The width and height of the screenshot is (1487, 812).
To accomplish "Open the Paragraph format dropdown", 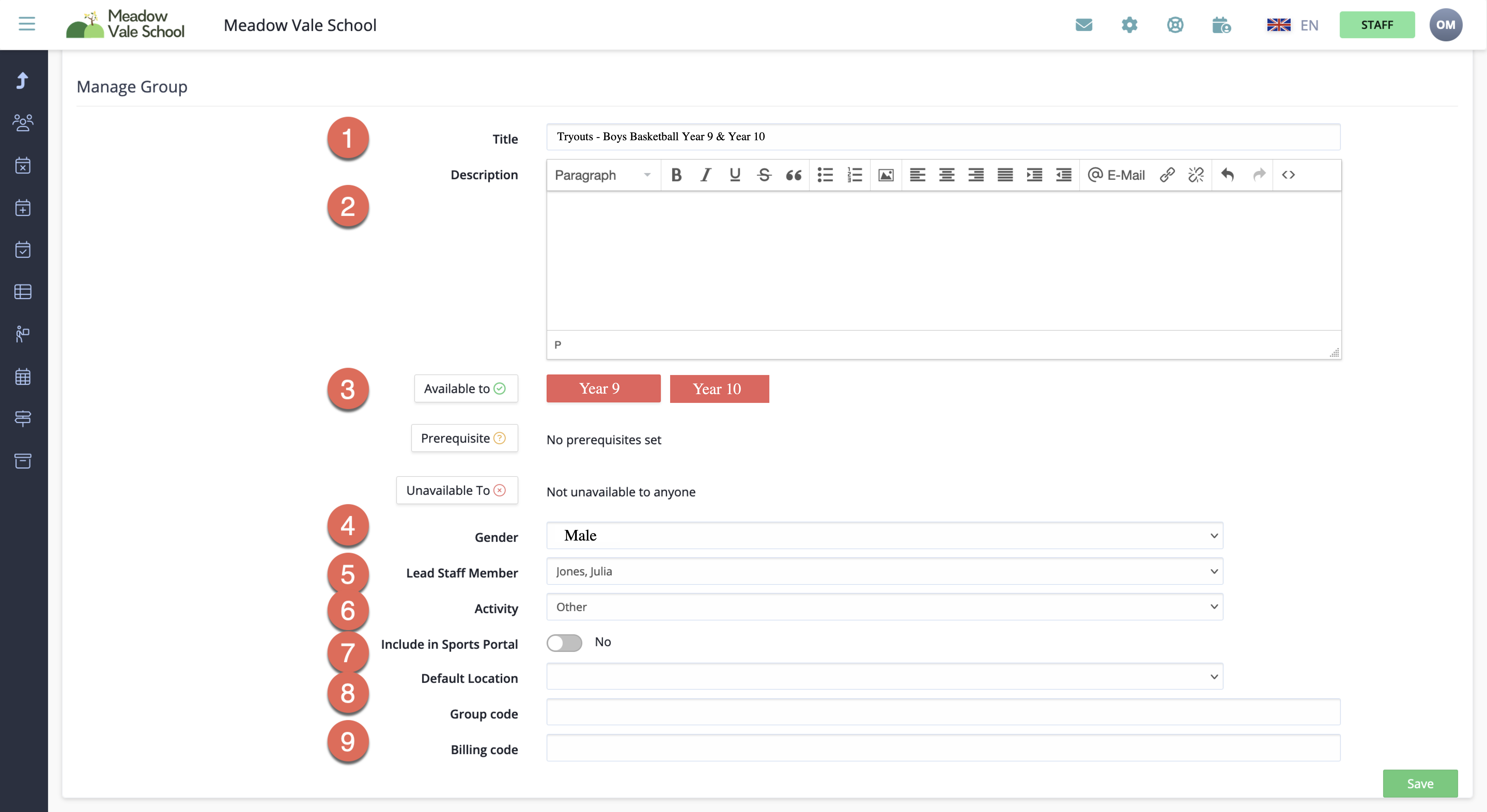I will (603, 175).
